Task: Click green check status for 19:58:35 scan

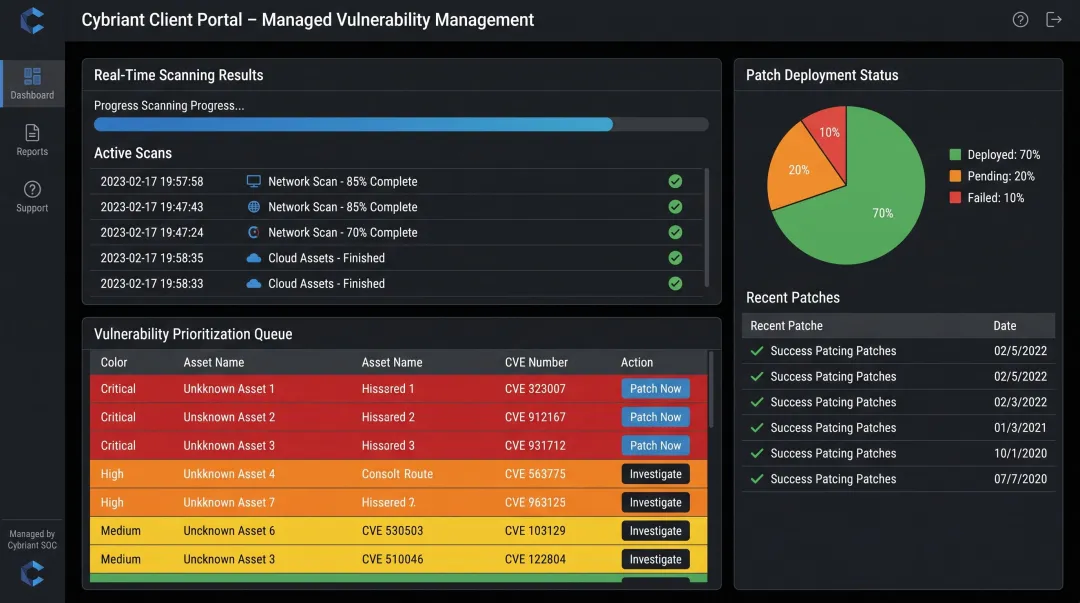Action: 675,258
